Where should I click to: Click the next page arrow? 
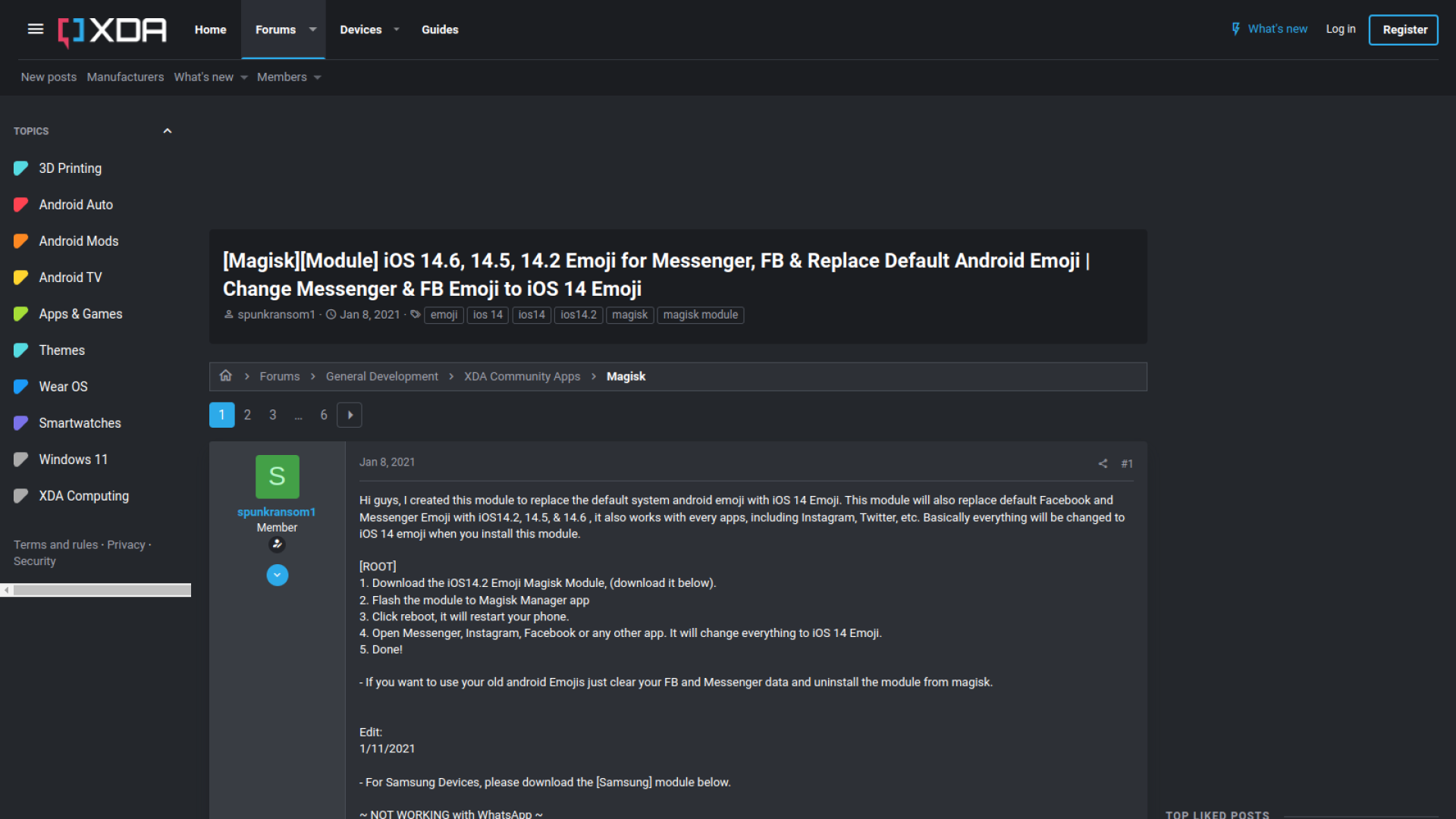click(x=350, y=415)
